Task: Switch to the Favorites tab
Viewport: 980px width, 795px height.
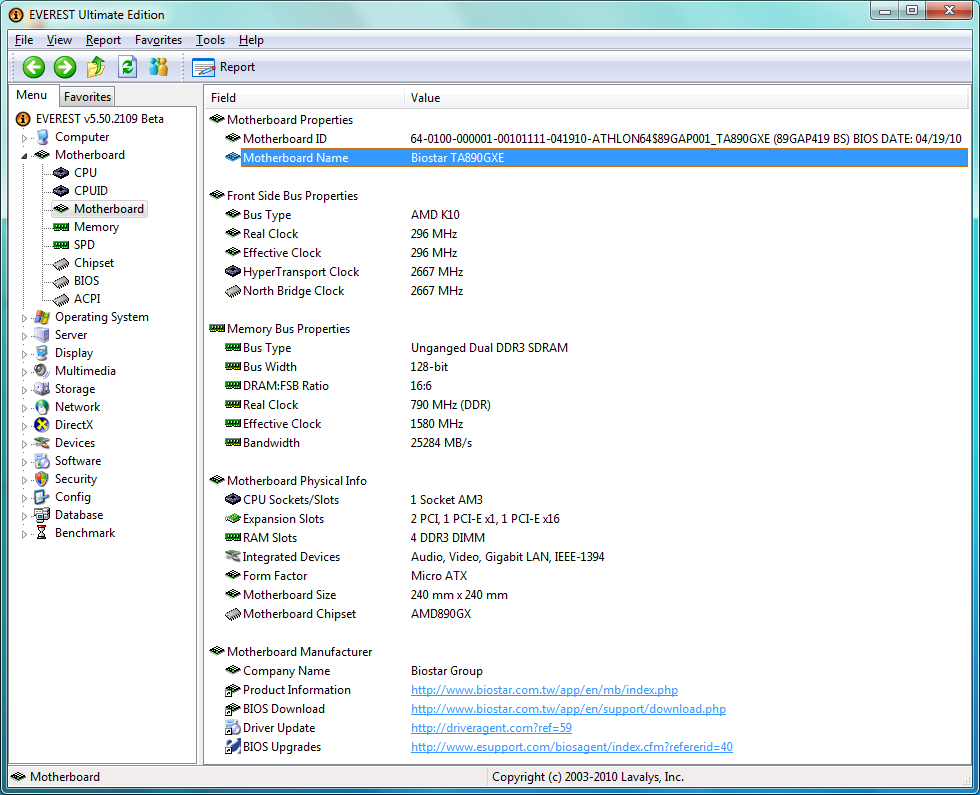Action: click(88, 97)
